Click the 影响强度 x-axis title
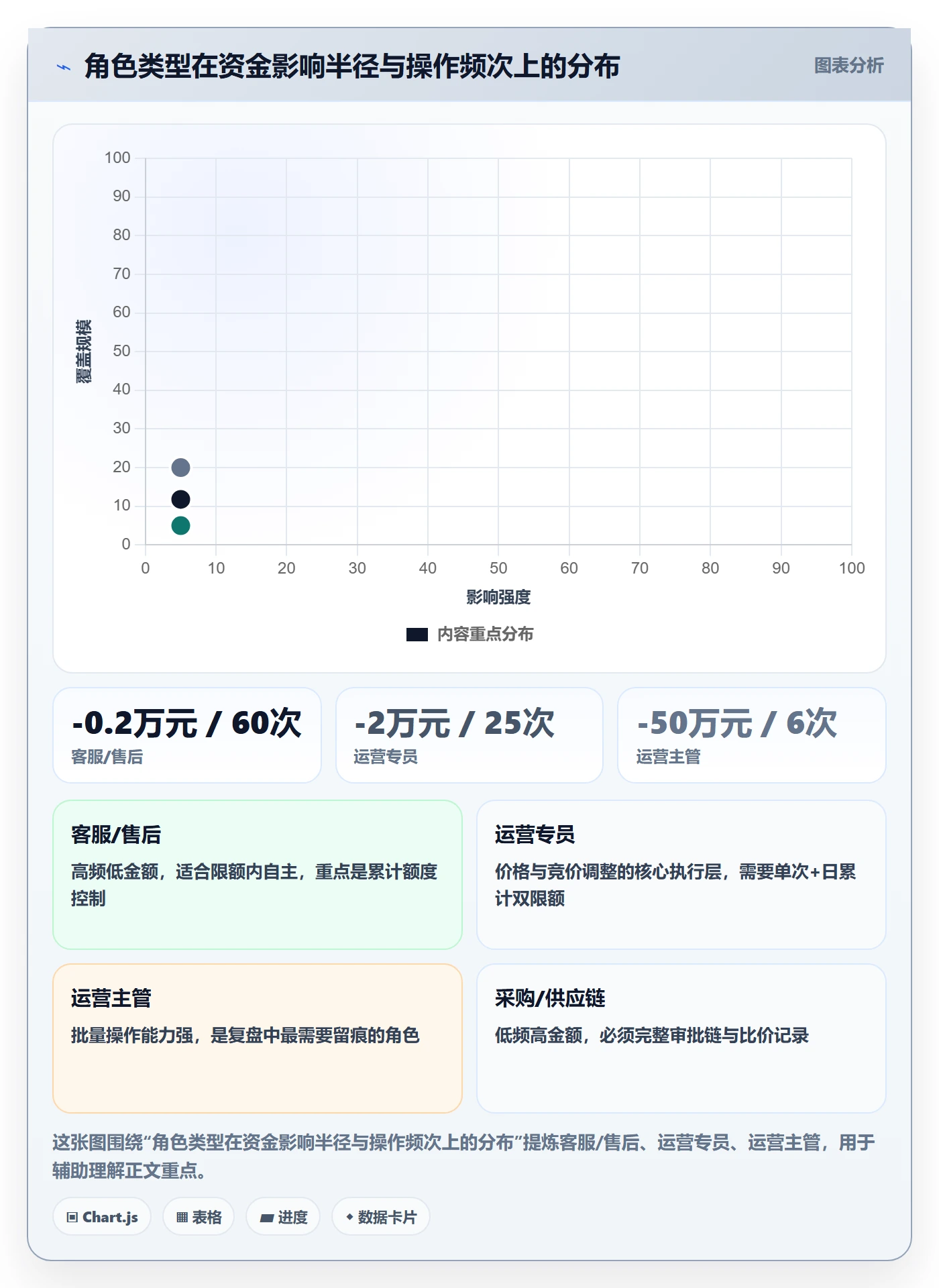This screenshot has height=1288, width=939. 498,597
